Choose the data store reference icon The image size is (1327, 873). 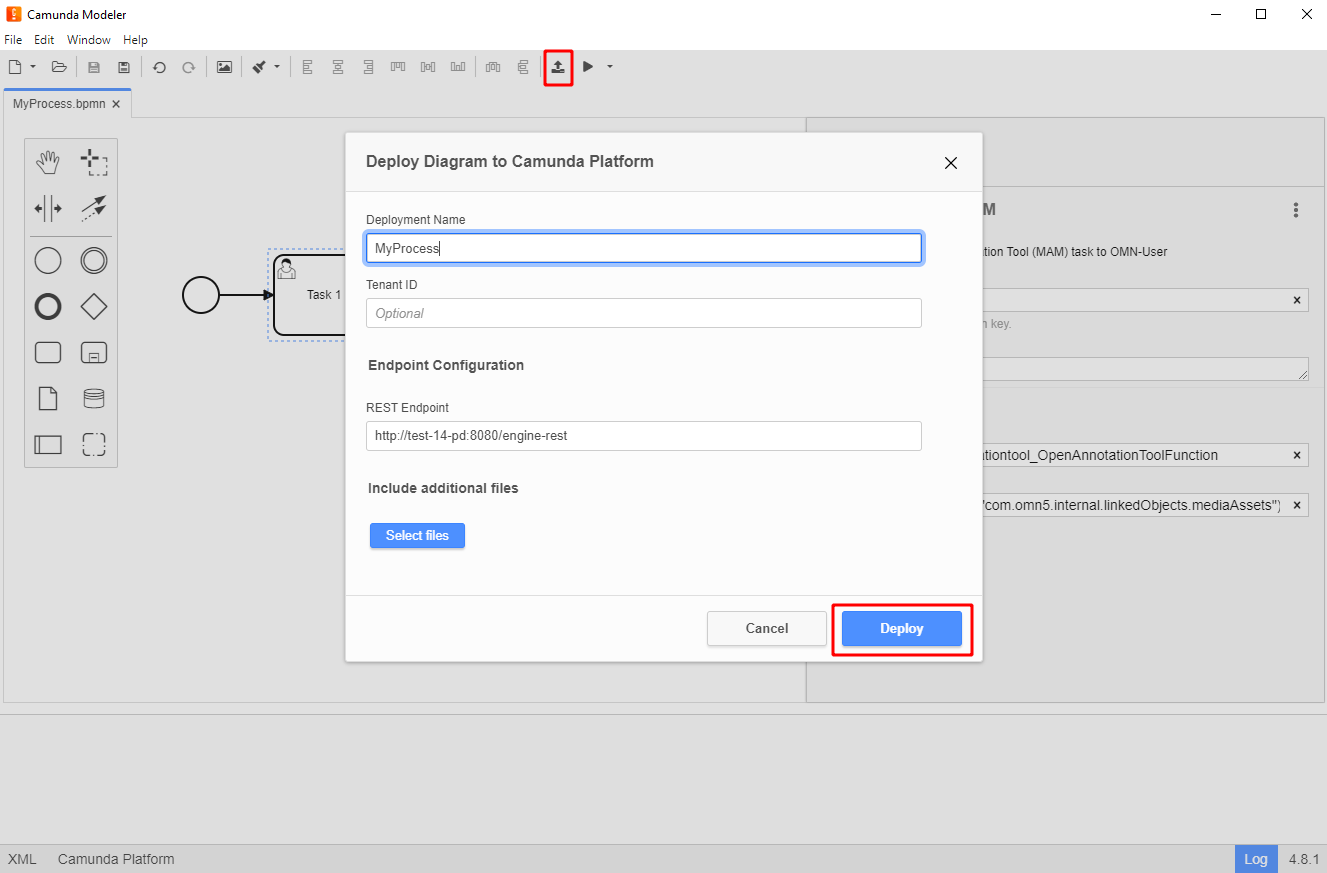[x=94, y=399]
